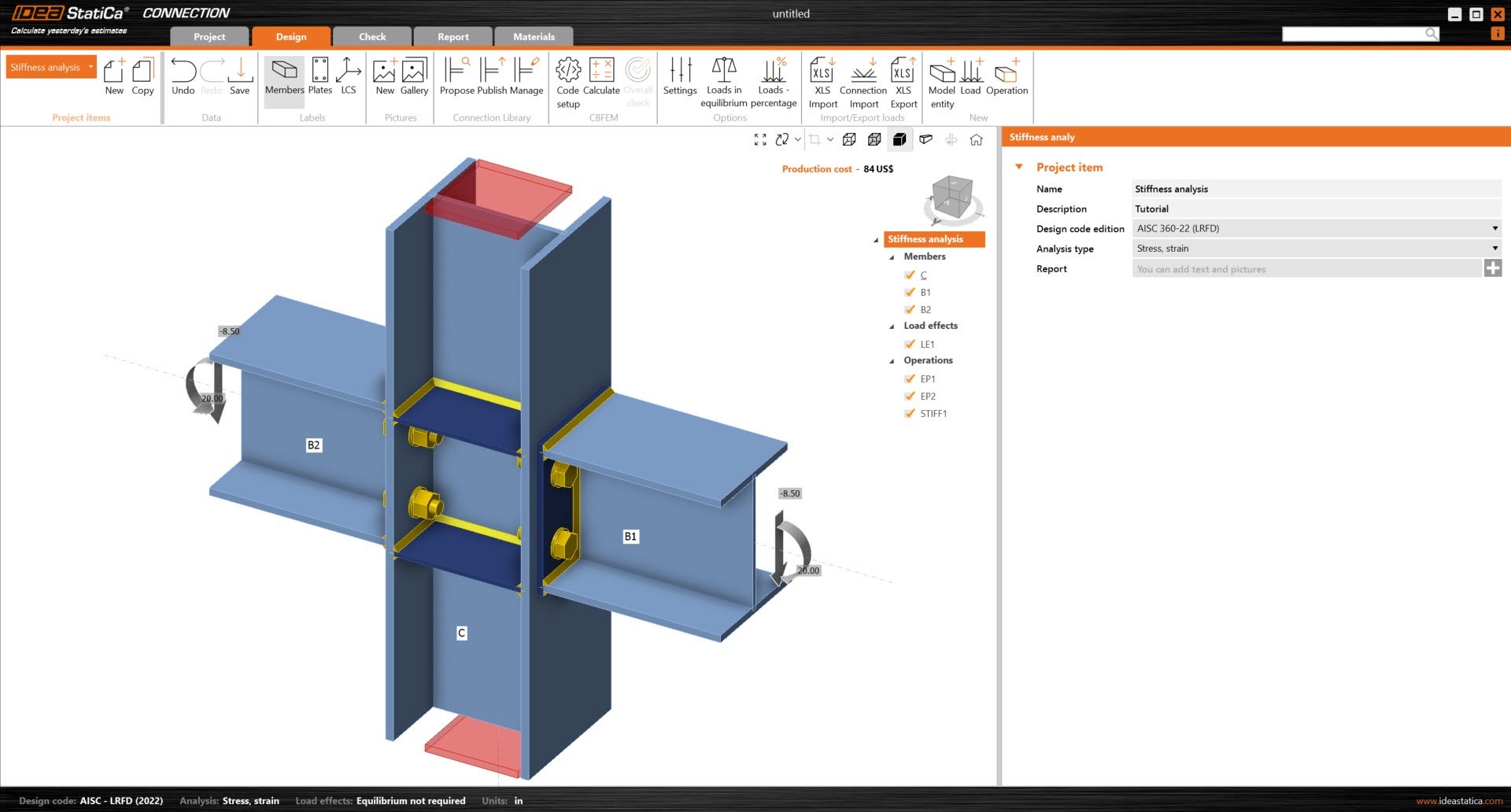Switch to the Check tab
The height and width of the screenshot is (812, 1511).
(x=372, y=37)
